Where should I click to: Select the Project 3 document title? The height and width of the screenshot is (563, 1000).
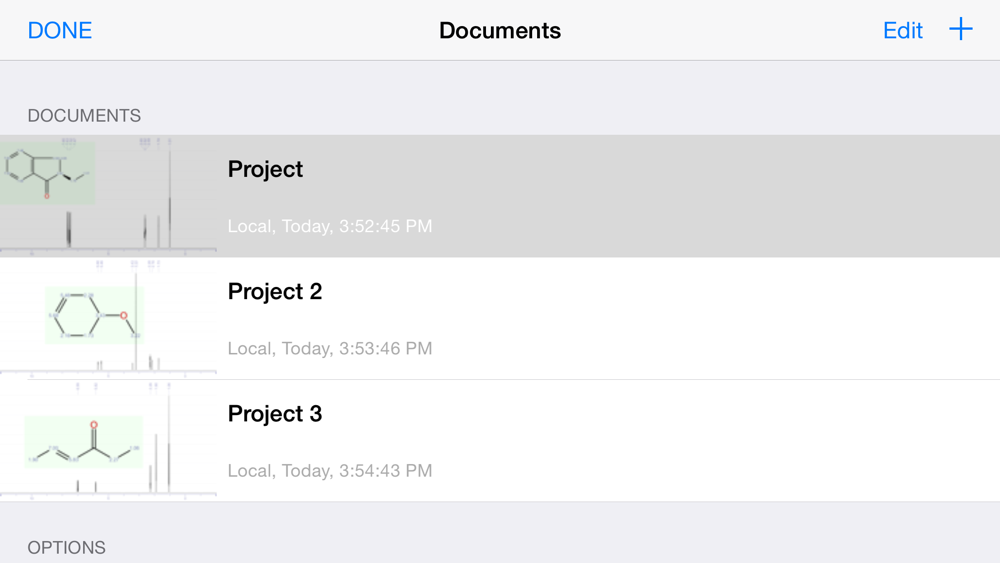[275, 414]
